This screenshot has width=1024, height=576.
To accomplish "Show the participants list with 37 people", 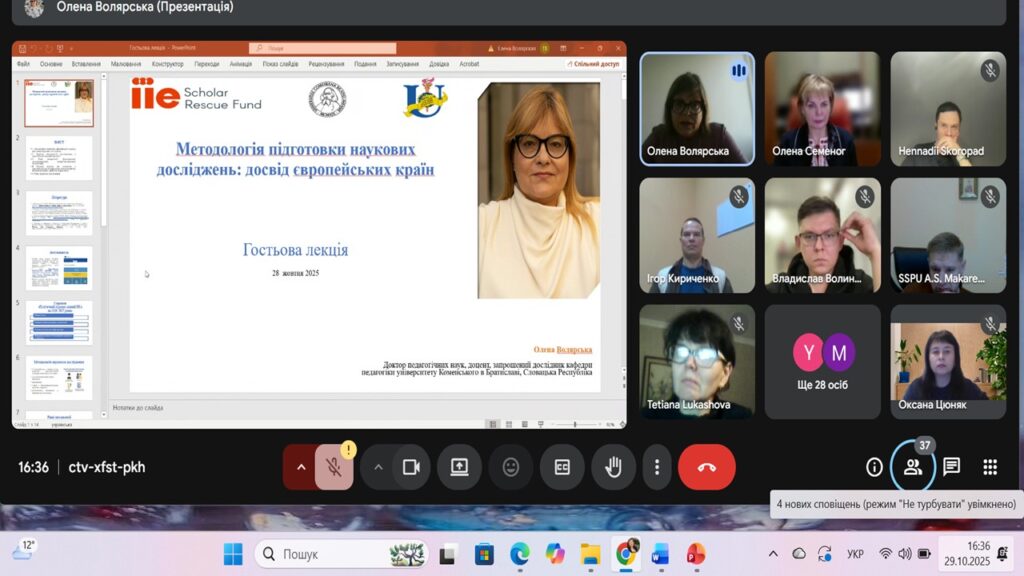I will 912,467.
